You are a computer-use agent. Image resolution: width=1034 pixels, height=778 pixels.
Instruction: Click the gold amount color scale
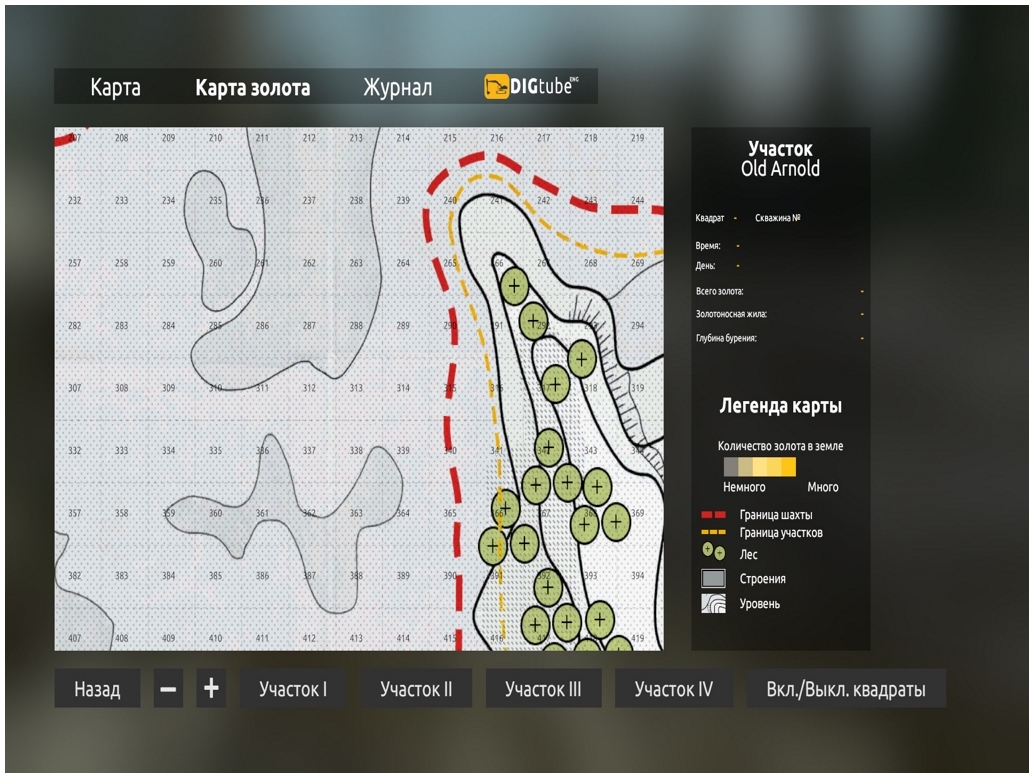pos(760,467)
